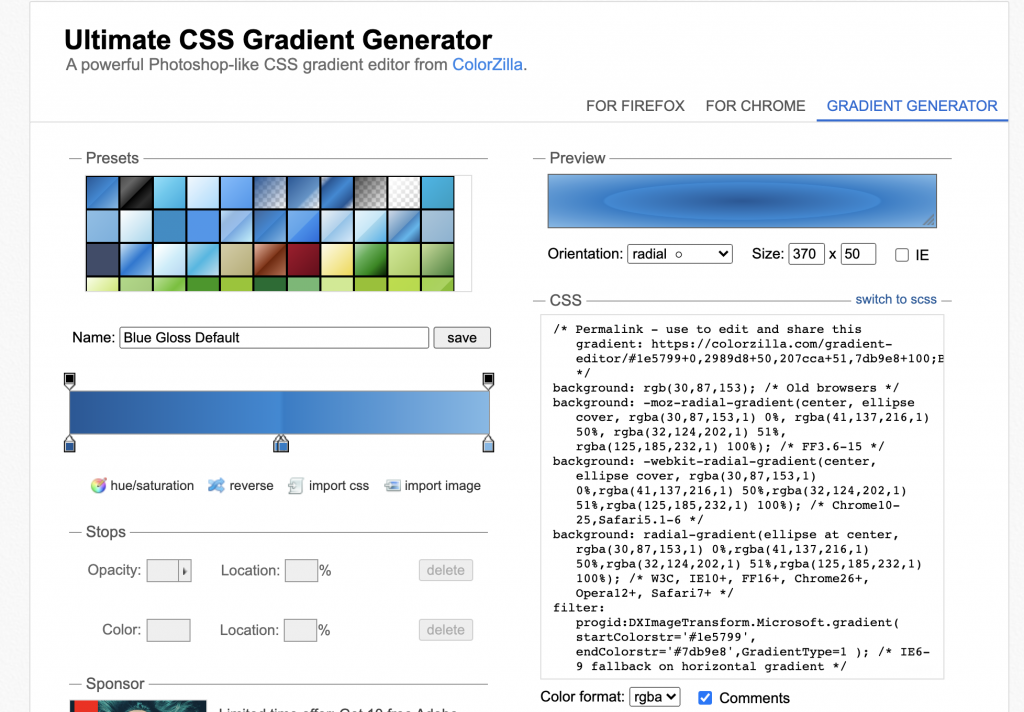Select the left opacity stop above gradient bar
The image size is (1024, 712).
[x=70, y=381]
